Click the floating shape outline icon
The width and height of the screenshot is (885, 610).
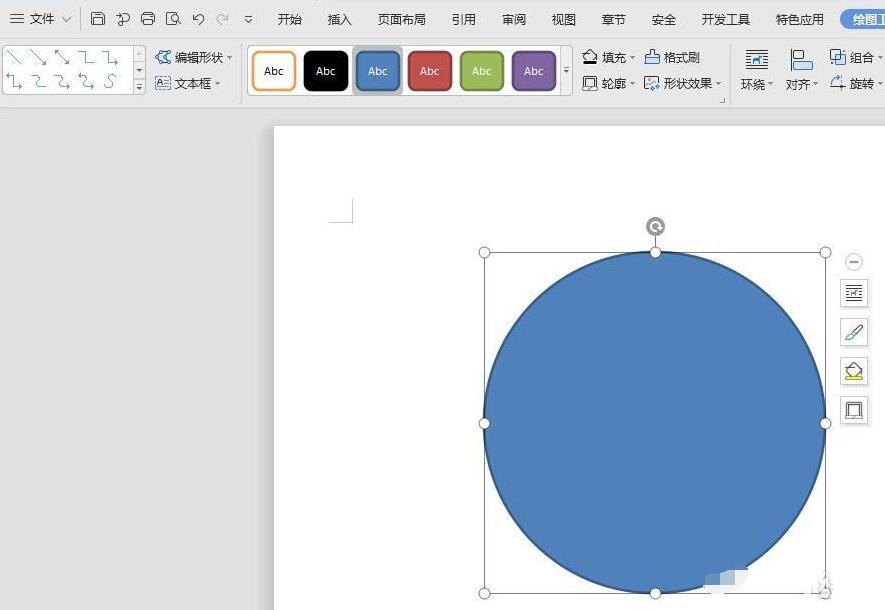854,410
